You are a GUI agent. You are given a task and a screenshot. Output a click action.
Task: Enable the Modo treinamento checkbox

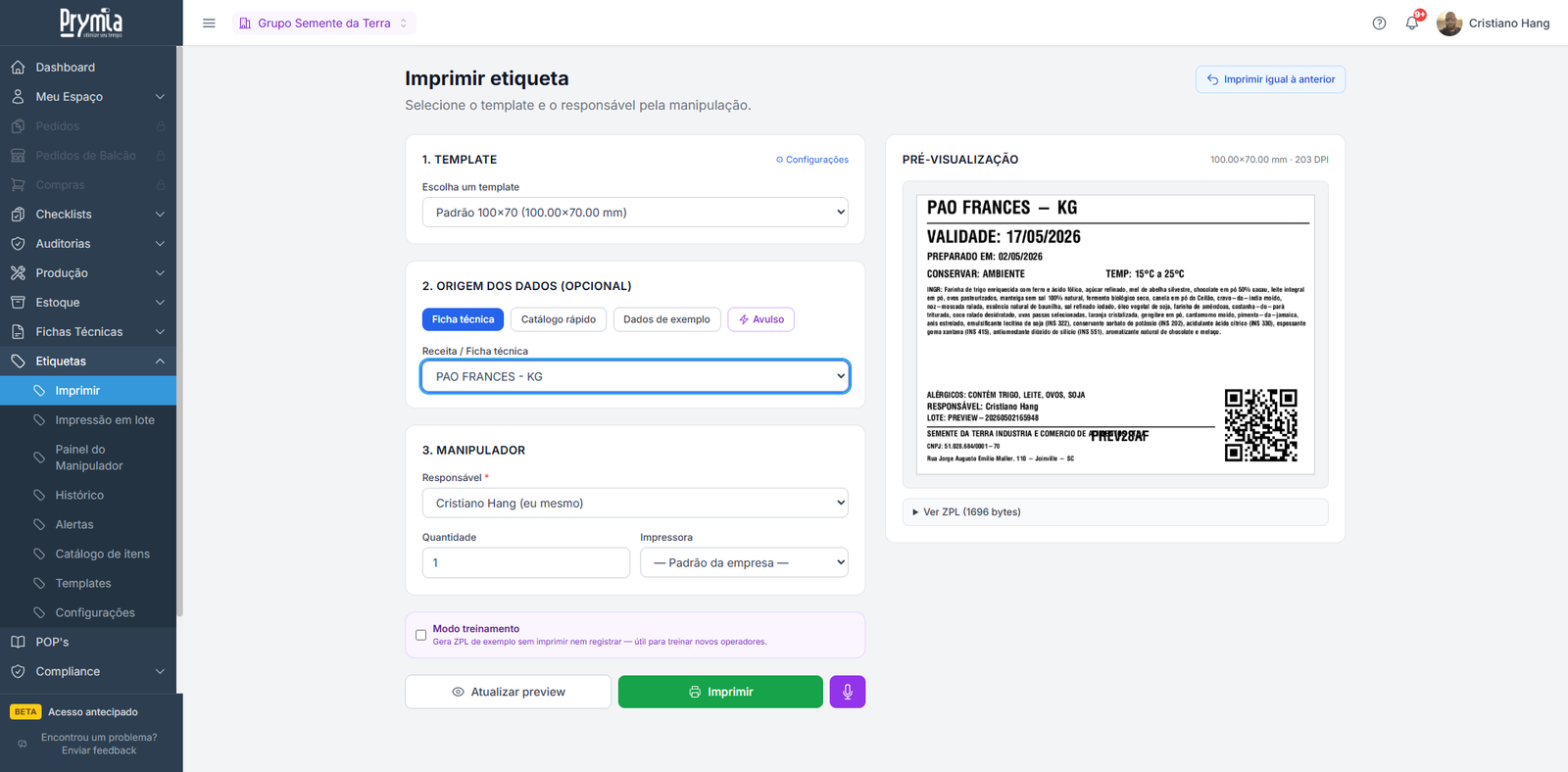point(420,635)
